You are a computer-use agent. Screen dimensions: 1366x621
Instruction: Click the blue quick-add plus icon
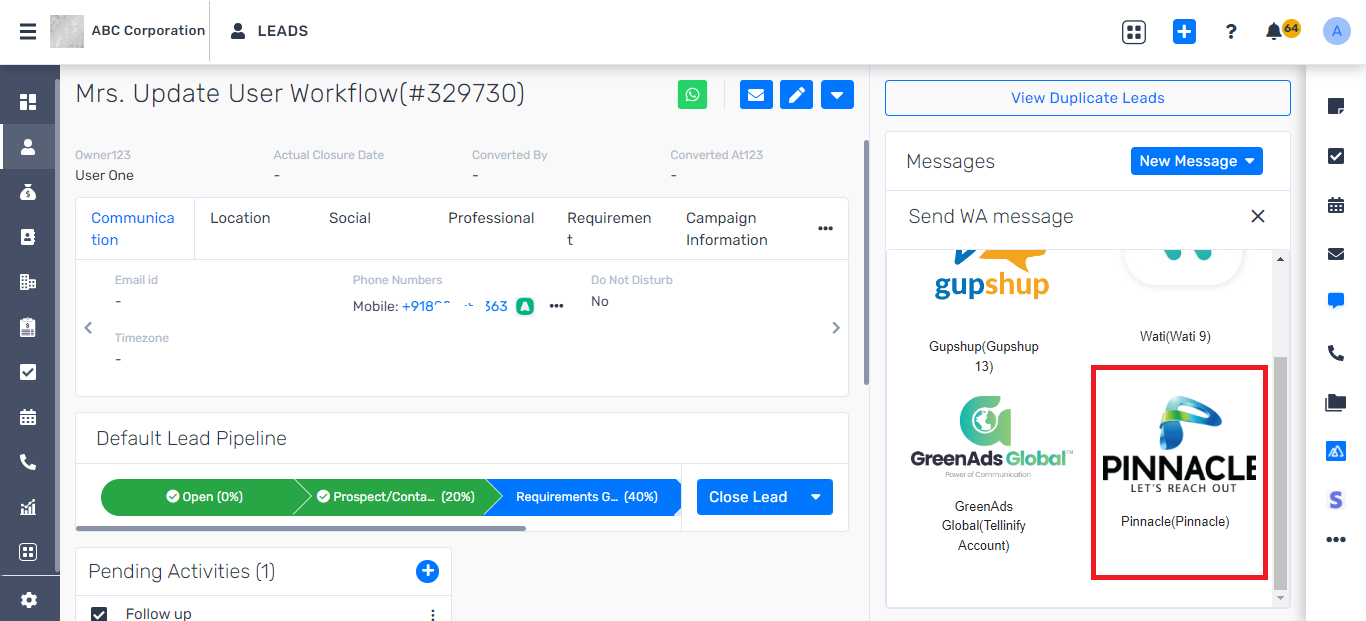[1184, 32]
